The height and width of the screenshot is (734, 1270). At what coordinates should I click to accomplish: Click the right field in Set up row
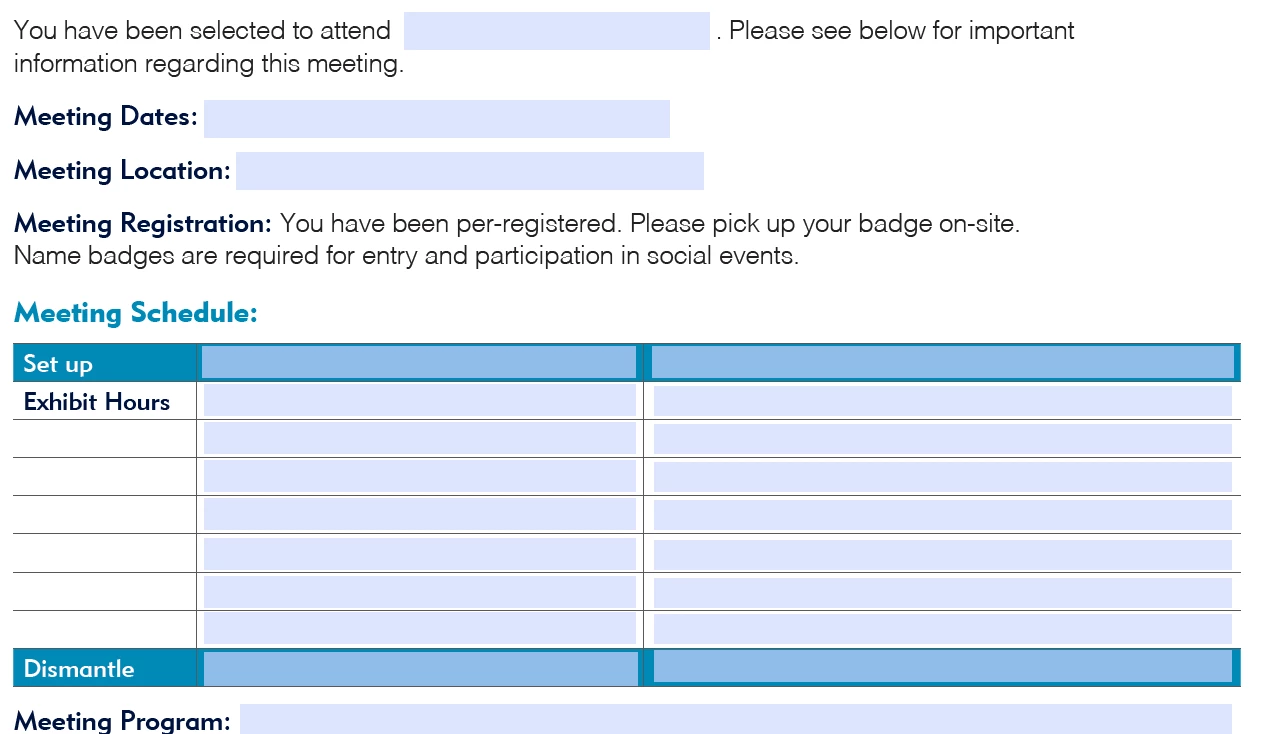[x=943, y=362]
